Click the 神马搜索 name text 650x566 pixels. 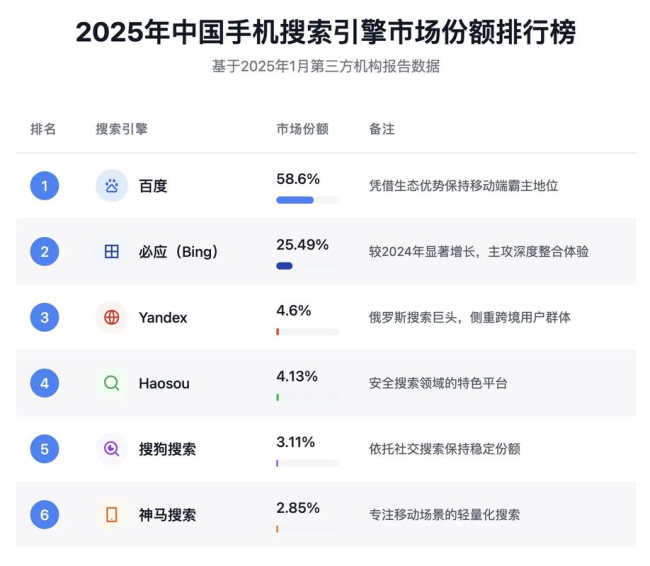167,515
